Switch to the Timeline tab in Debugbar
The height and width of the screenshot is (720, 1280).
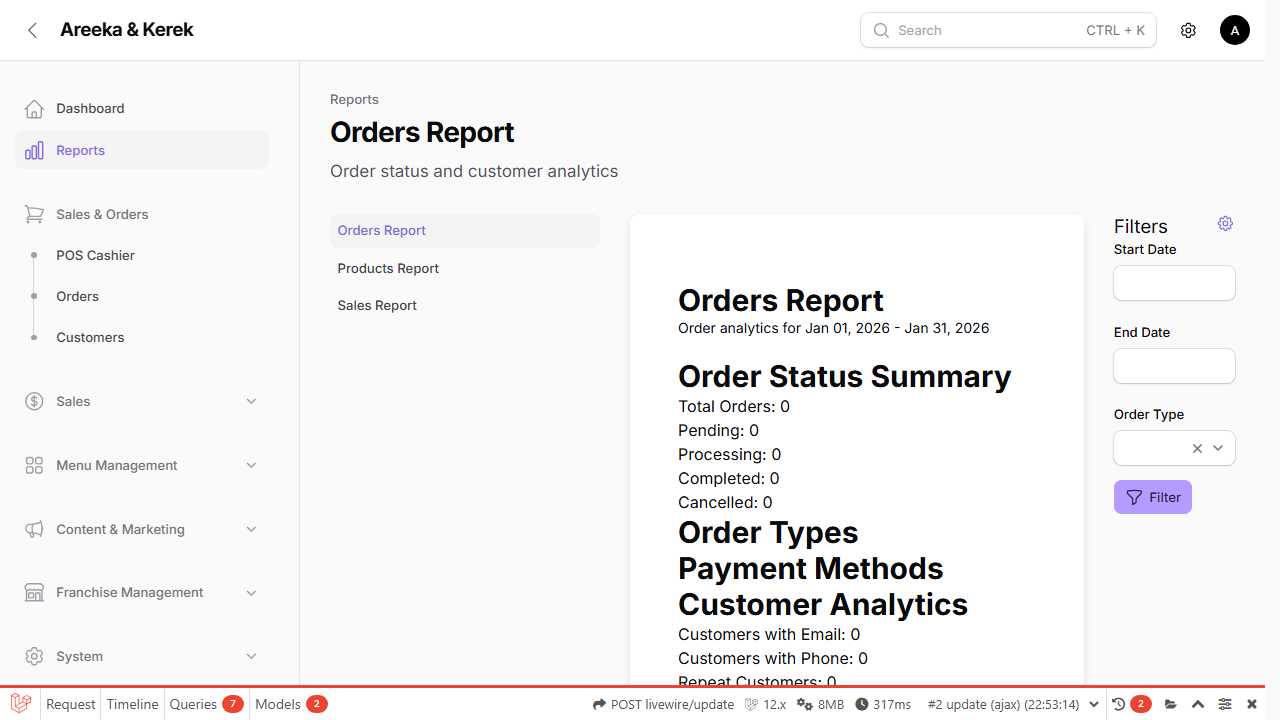pyautogui.click(x=132, y=703)
